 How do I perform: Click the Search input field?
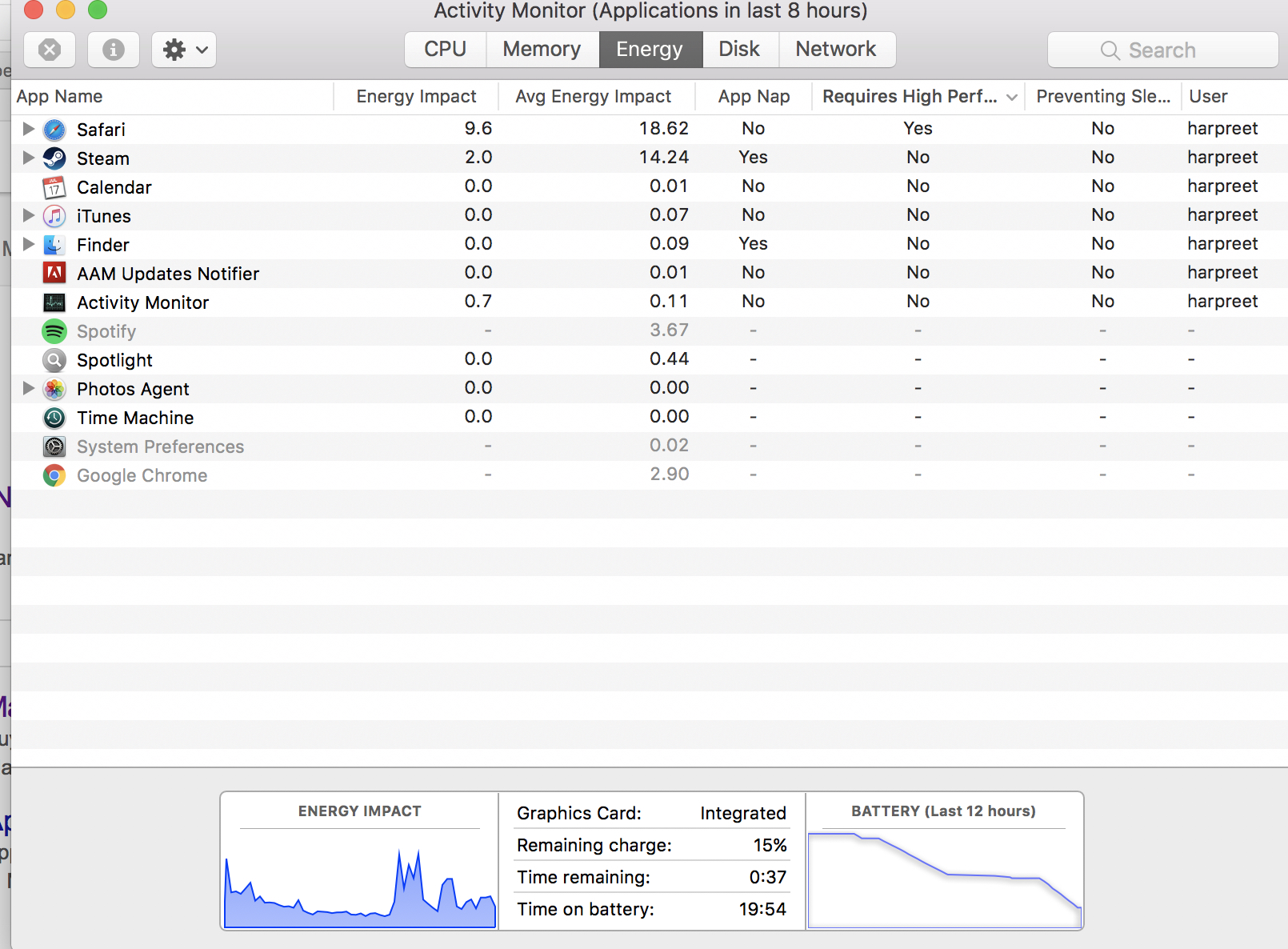[1163, 50]
